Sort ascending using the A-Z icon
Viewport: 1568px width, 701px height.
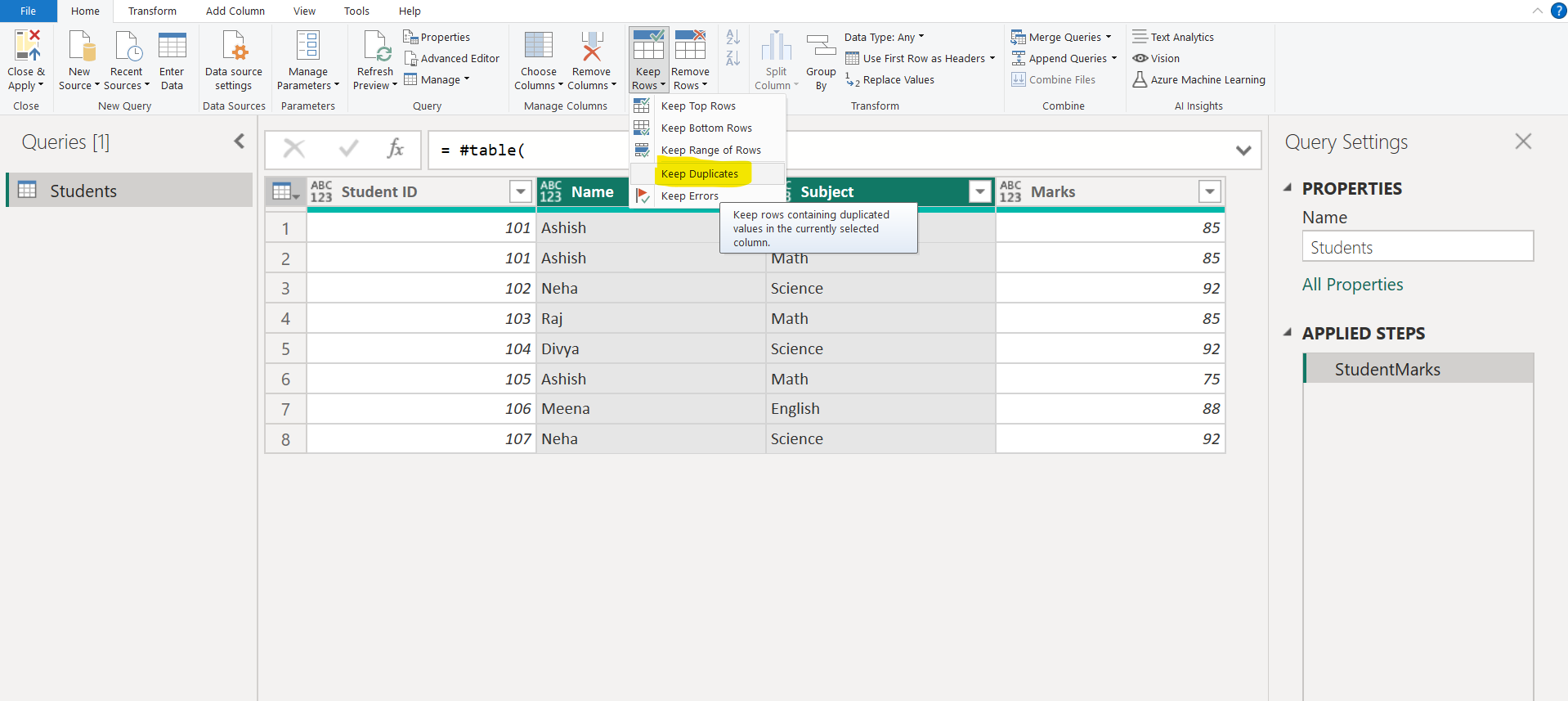pos(732,38)
